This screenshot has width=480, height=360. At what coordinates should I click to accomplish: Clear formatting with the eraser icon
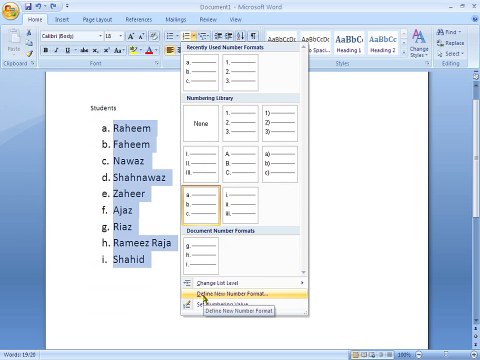point(154,36)
